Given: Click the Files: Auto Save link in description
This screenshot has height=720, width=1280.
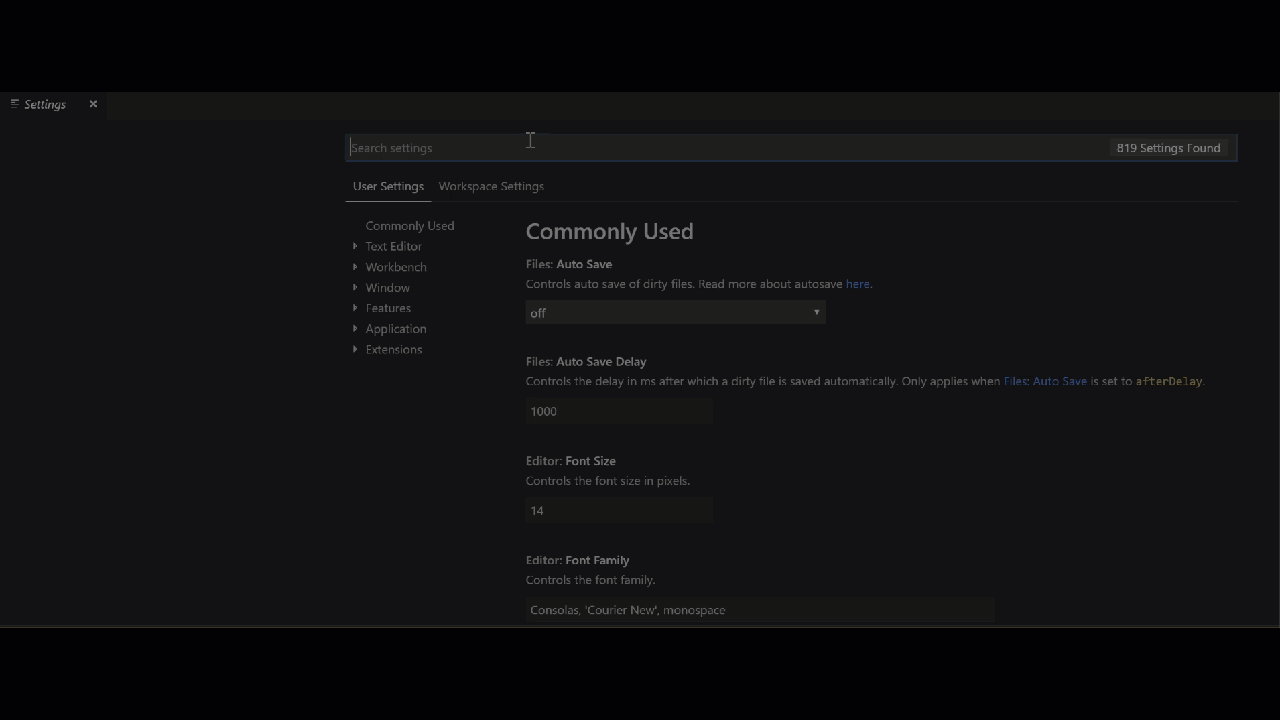Looking at the screenshot, I should tap(1046, 381).
